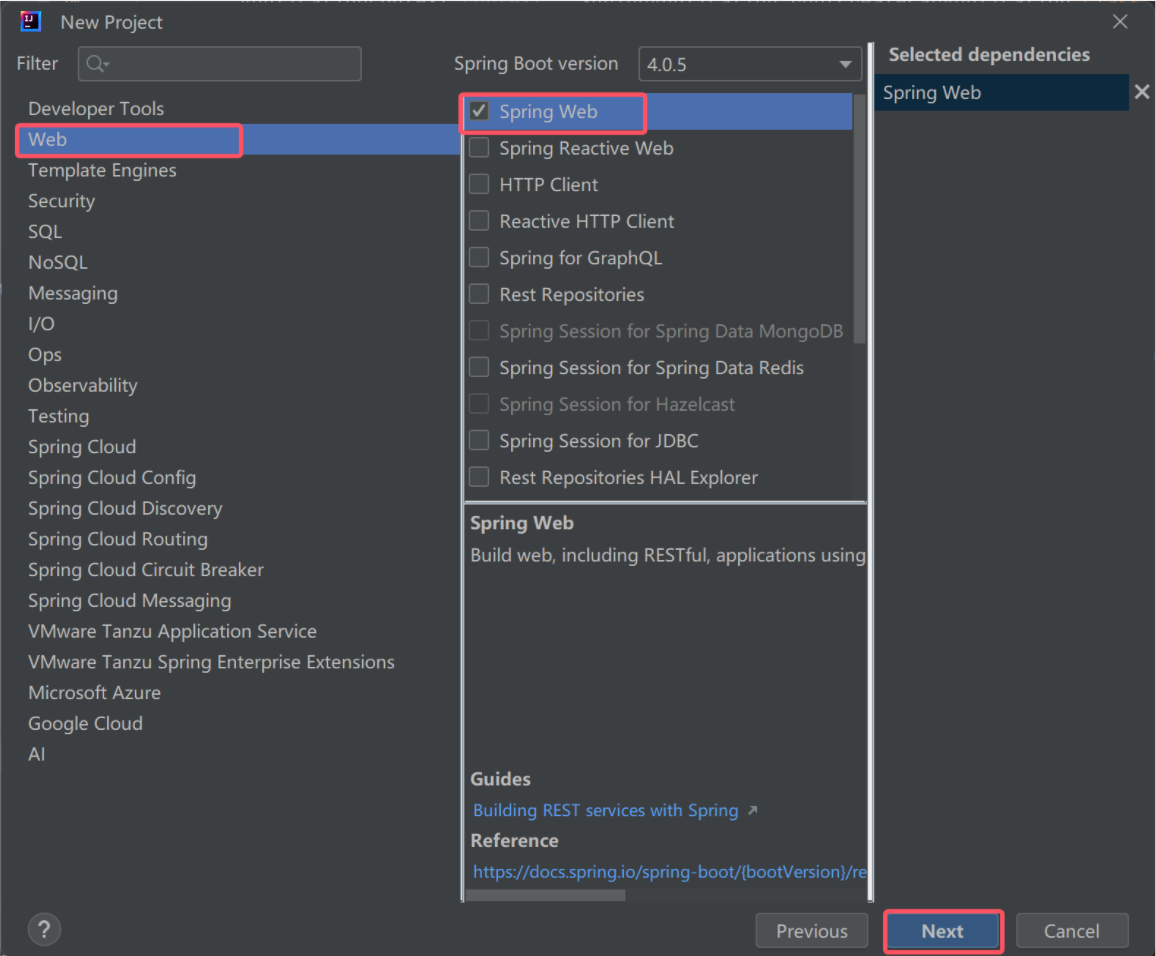This screenshot has width=1156, height=956.
Task: Open the docs.spring.io reference link
Action: (x=669, y=872)
